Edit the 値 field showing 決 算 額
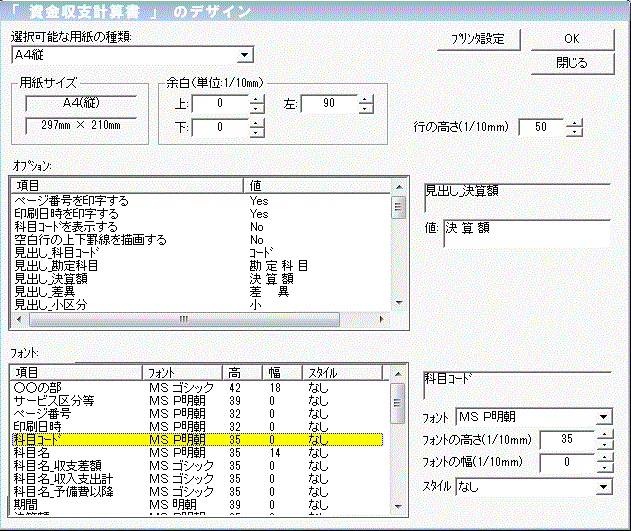This screenshot has height=531, width=631. pyautogui.click(x=527, y=233)
